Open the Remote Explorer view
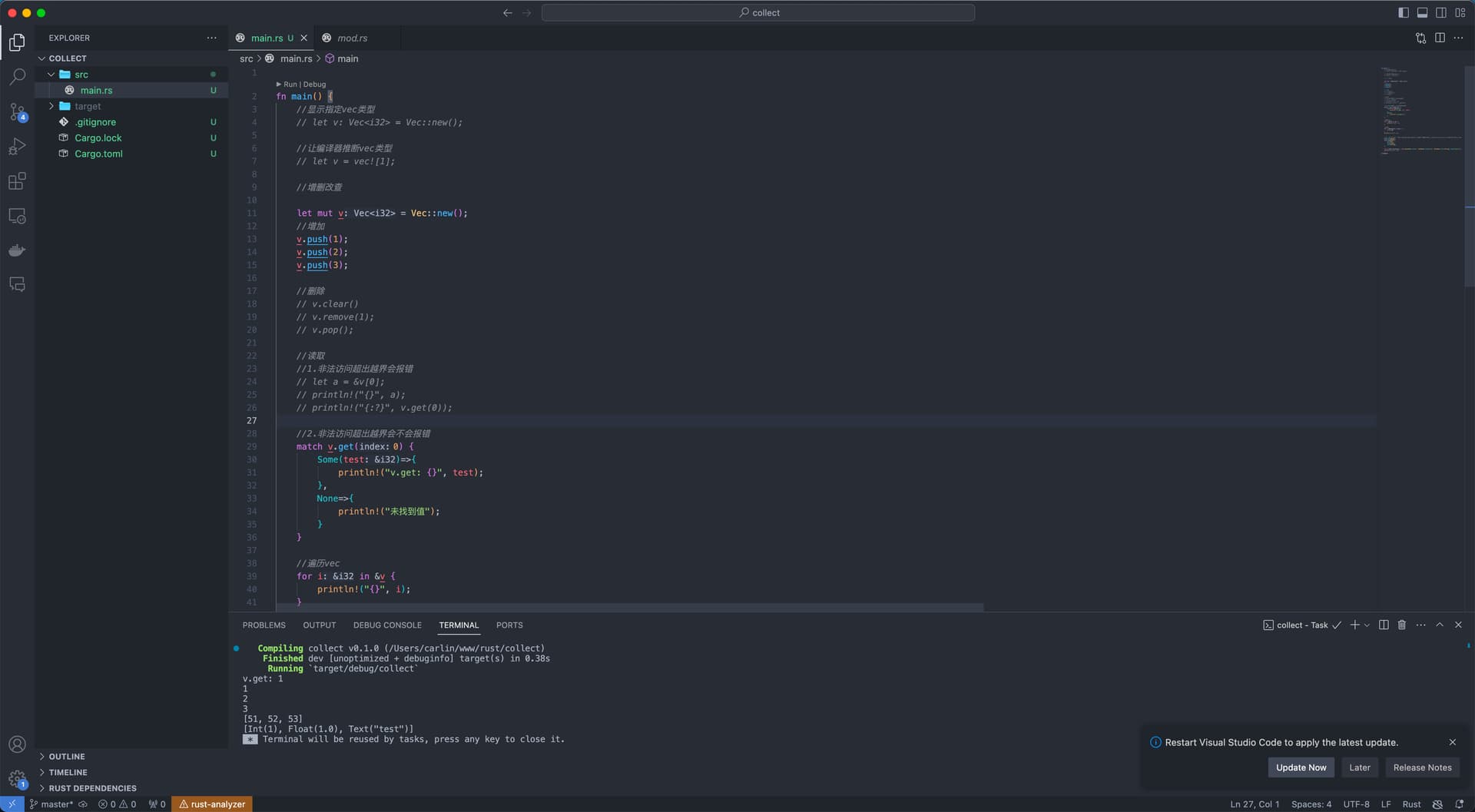 17,216
